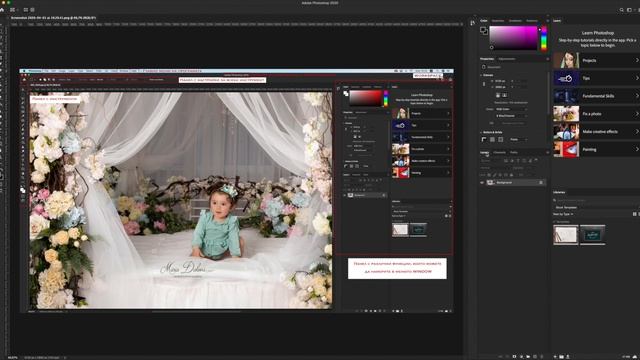Open Fix a photo in Learn panel
The image size is (640, 360).
(x=596, y=114)
